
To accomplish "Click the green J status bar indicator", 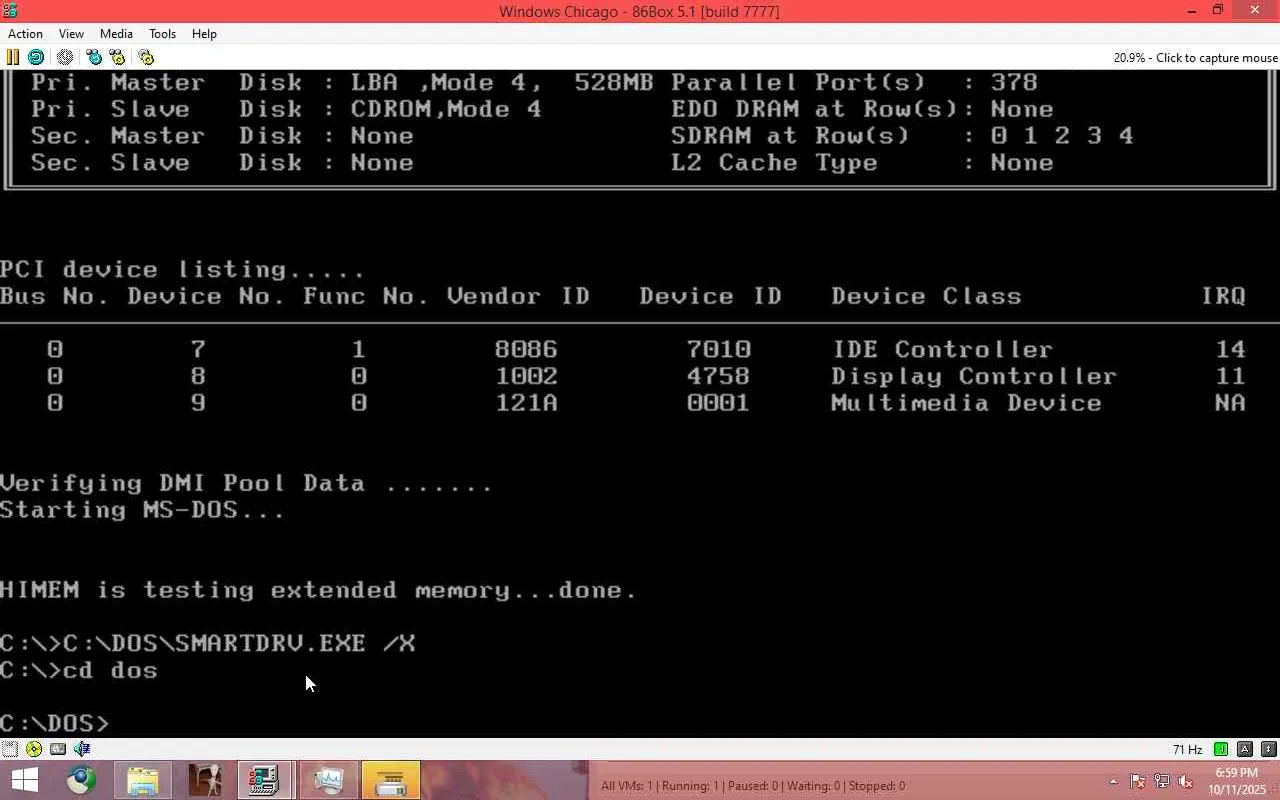I will pyautogui.click(x=1221, y=749).
